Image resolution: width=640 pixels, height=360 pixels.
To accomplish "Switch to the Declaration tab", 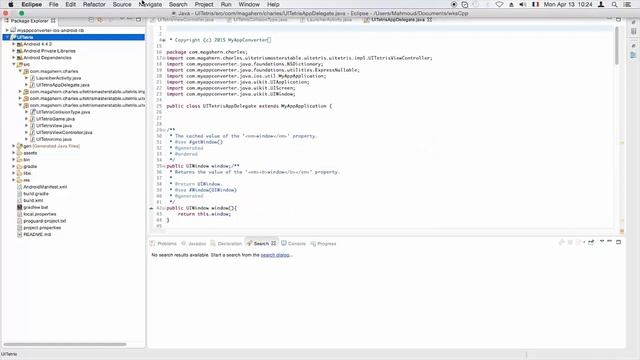I will click(x=226, y=244).
